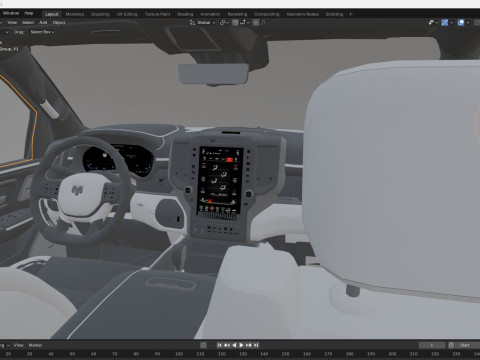Switch to the Scripting workspace tab
Image resolution: width=480 pixels, height=360 pixels.
click(334, 14)
